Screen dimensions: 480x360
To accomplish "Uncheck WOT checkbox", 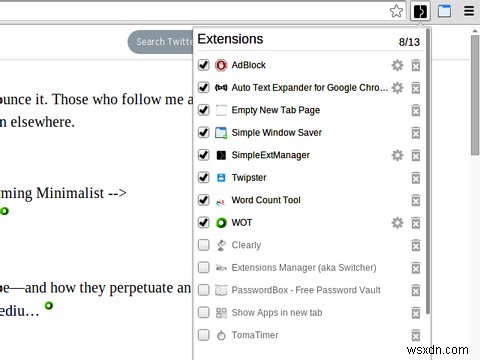I will point(204,222).
